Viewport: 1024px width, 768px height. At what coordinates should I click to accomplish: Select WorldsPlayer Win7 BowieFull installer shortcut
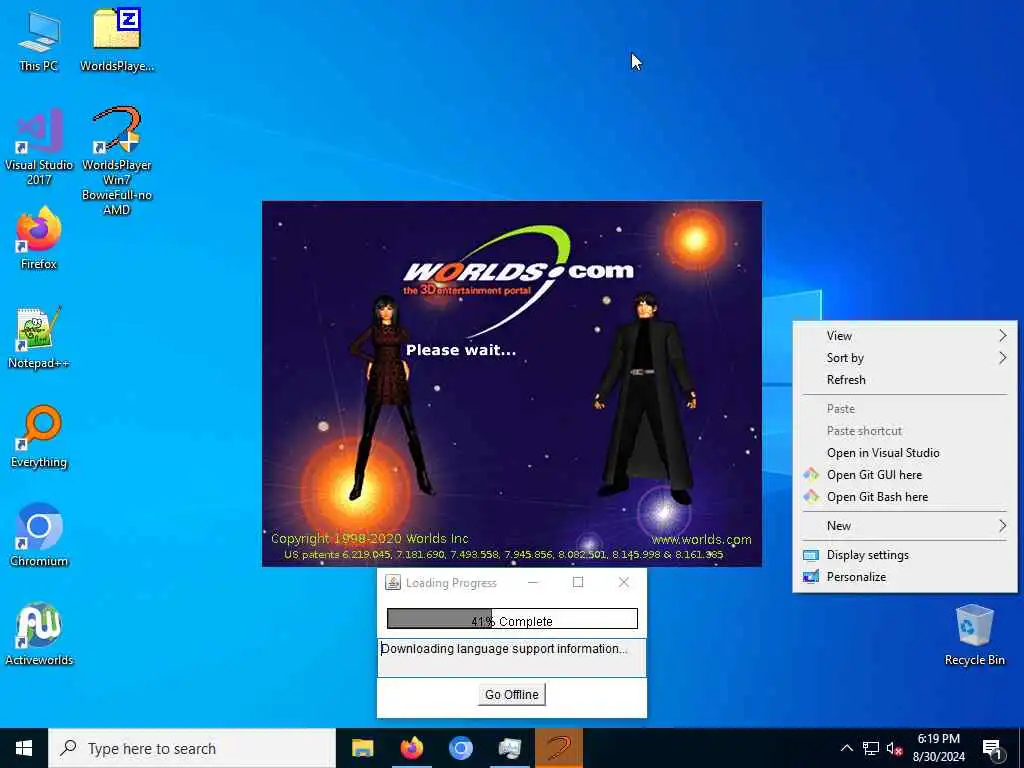tap(117, 161)
